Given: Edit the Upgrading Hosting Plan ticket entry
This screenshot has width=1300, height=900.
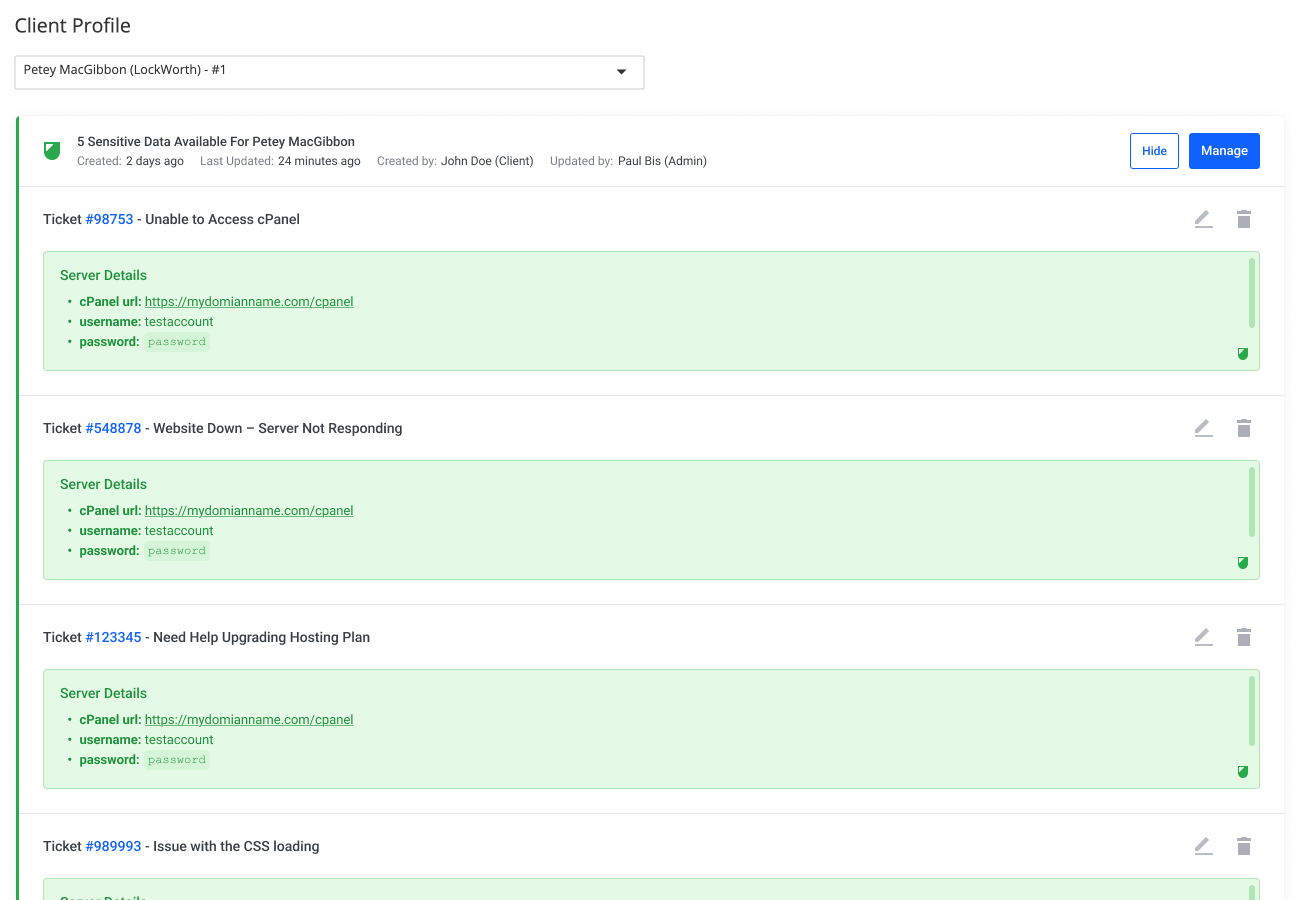Looking at the screenshot, I should click(1203, 637).
